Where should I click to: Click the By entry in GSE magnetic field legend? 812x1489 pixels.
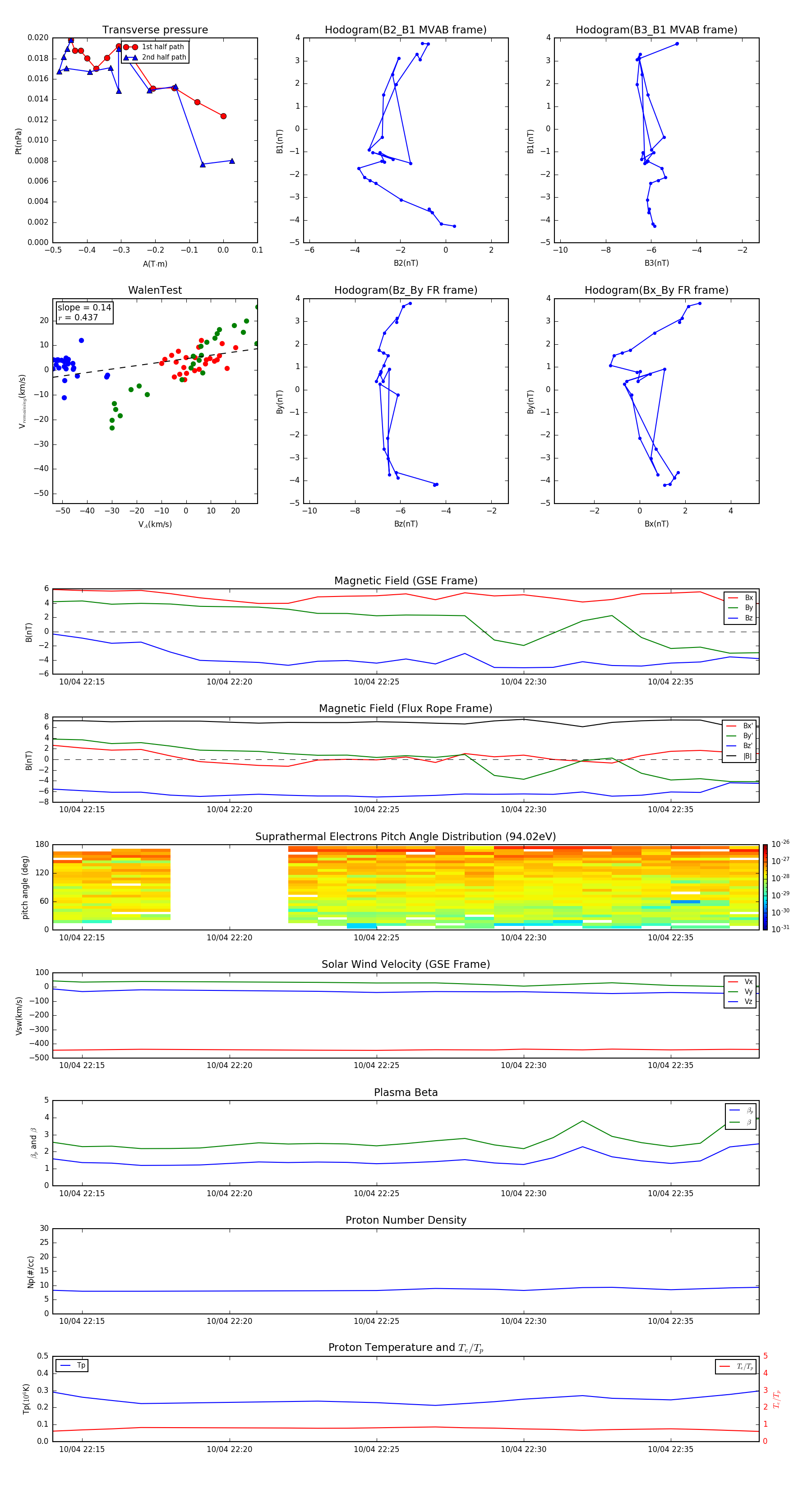(x=740, y=607)
